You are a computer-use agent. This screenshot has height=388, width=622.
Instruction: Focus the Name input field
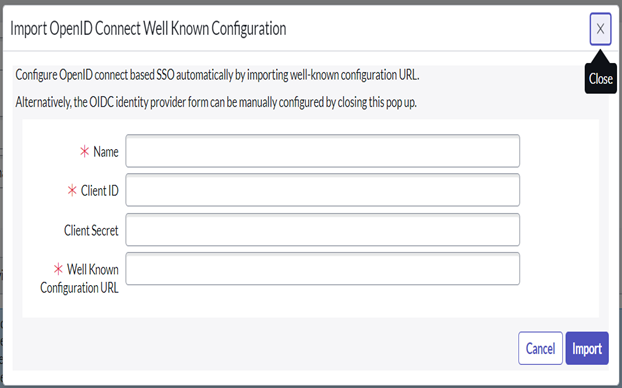323,151
